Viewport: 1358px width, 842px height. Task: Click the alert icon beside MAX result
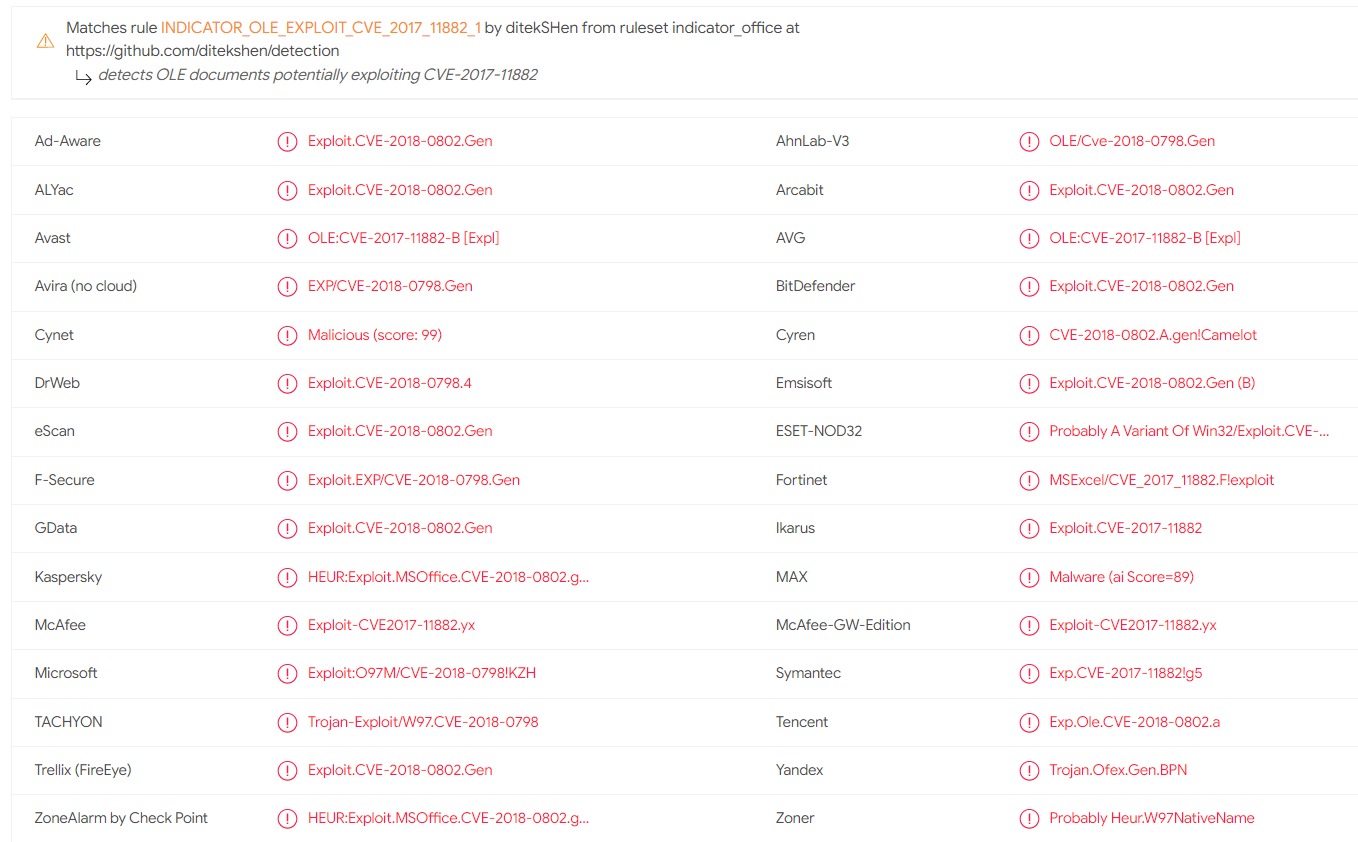click(x=1029, y=577)
